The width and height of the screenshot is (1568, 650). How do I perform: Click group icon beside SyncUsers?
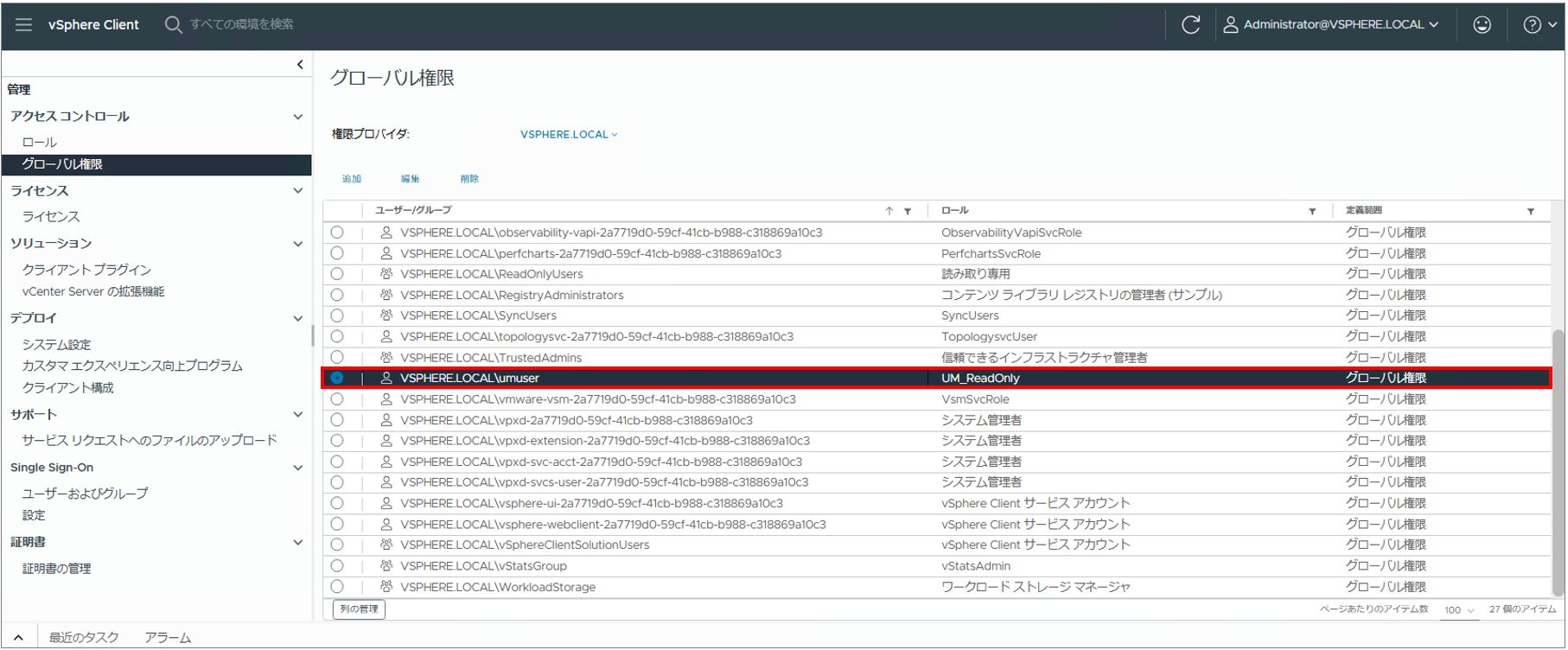tap(386, 315)
